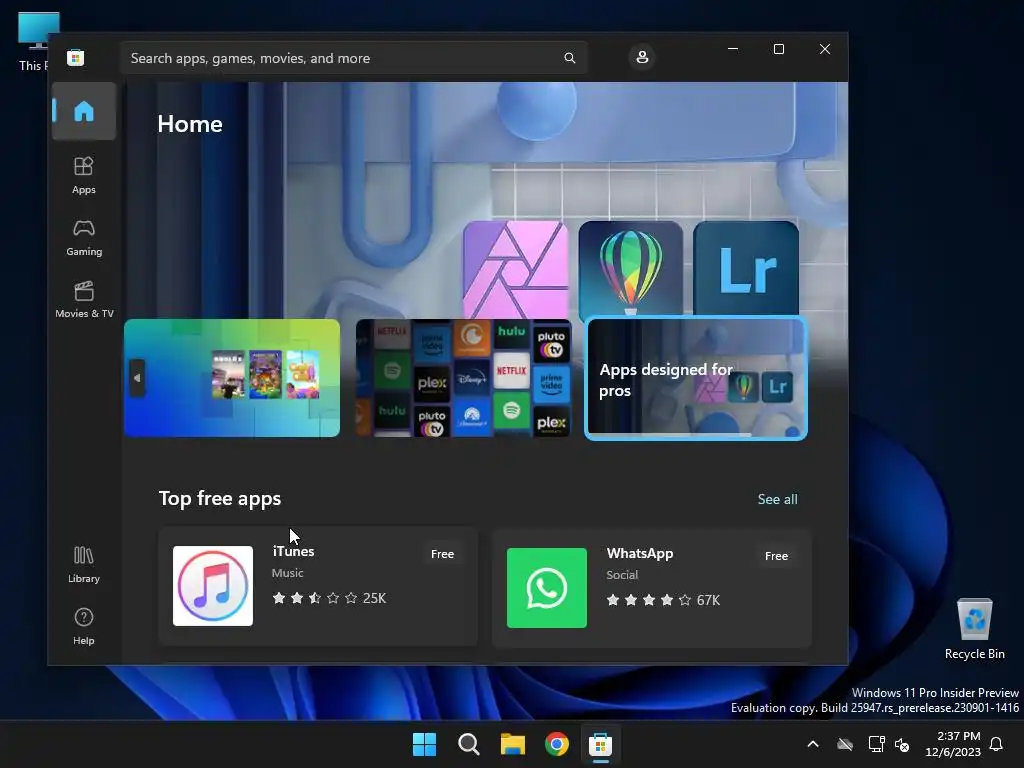Click the iTunes title text
The height and width of the screenshot is (768, 1024).
point(293,551)
